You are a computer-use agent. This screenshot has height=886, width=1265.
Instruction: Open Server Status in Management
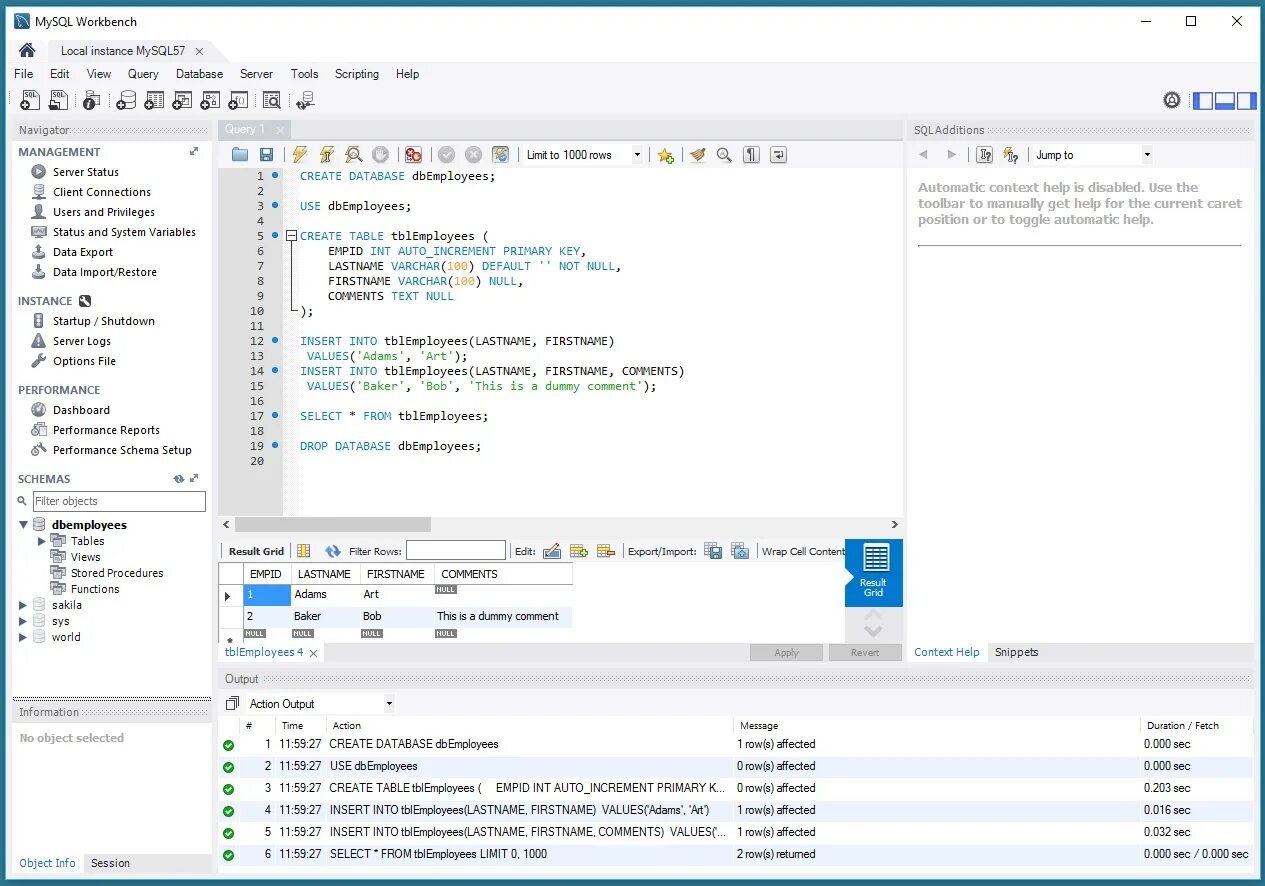tap(86, 172)
